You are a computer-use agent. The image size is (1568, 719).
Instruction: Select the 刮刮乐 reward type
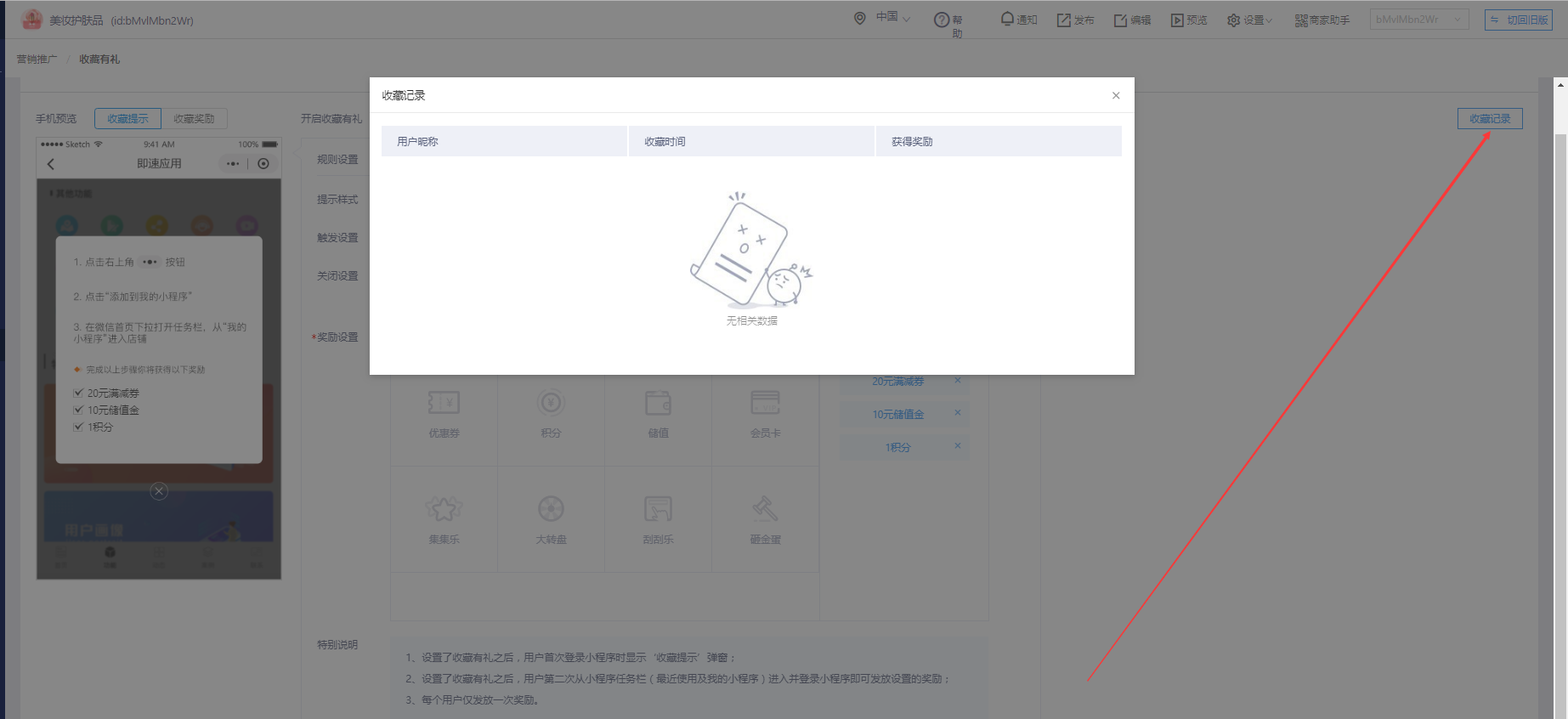click(x=658, y=519)
